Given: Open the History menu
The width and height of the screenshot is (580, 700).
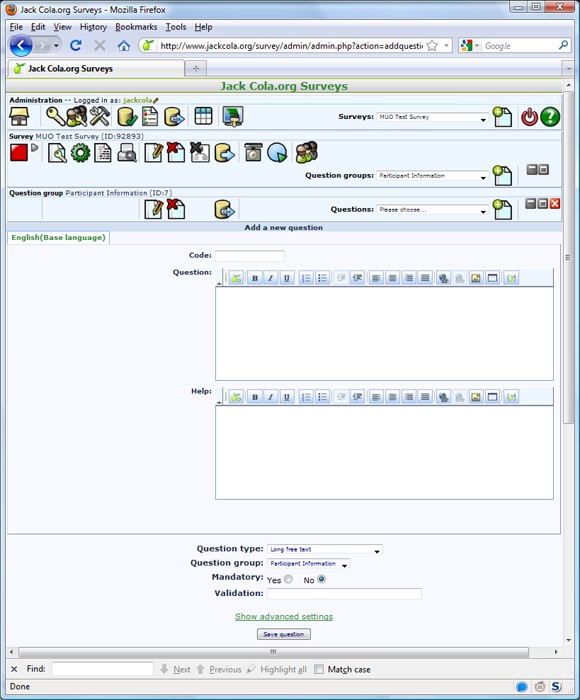Looking at the screenshot, I should [x=93, y=27].
